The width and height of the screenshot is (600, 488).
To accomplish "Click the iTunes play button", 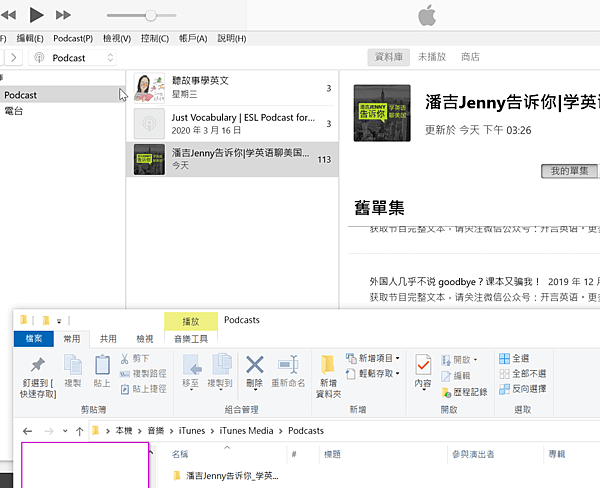I will click(x=36, y=15).
